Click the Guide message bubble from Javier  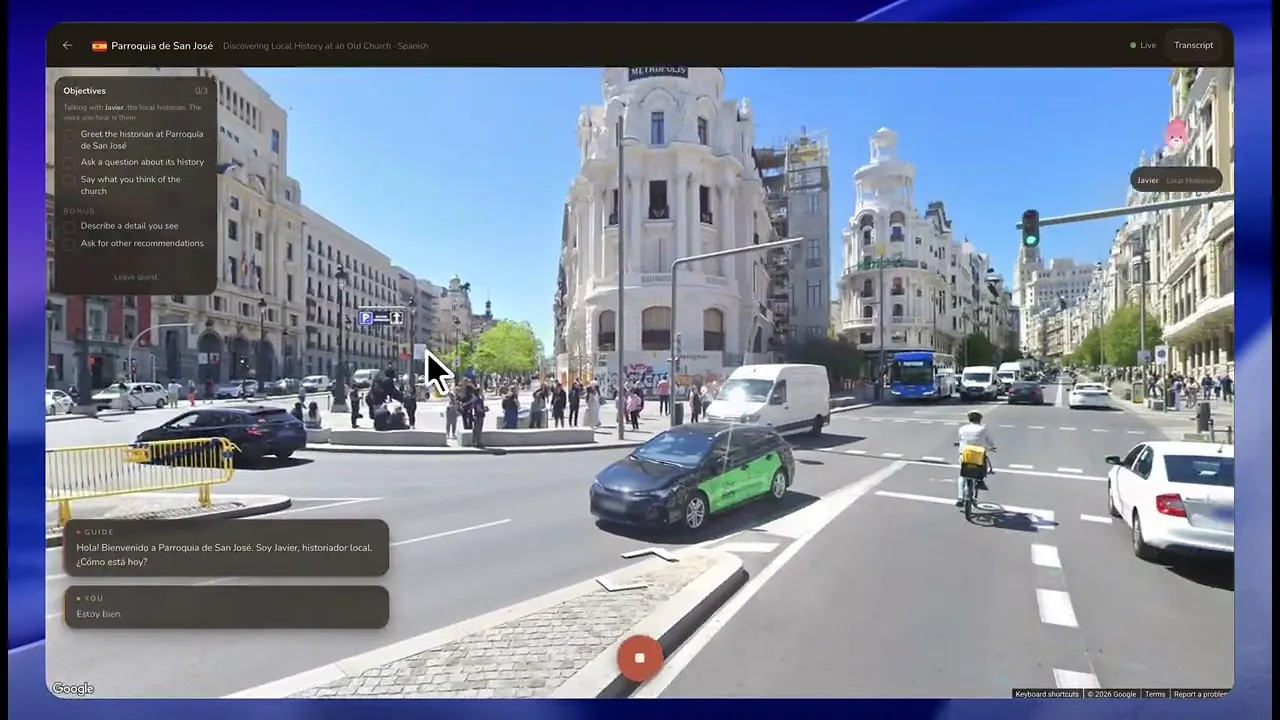(x=226, y=548)
